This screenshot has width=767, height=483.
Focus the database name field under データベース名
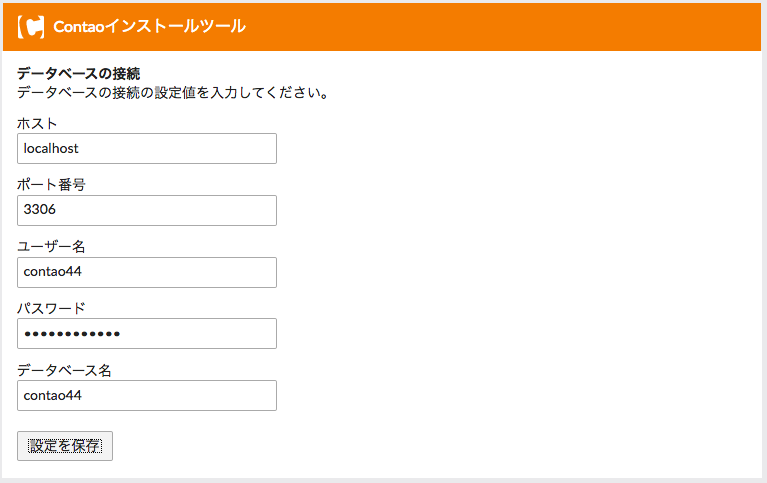point(147,395)
